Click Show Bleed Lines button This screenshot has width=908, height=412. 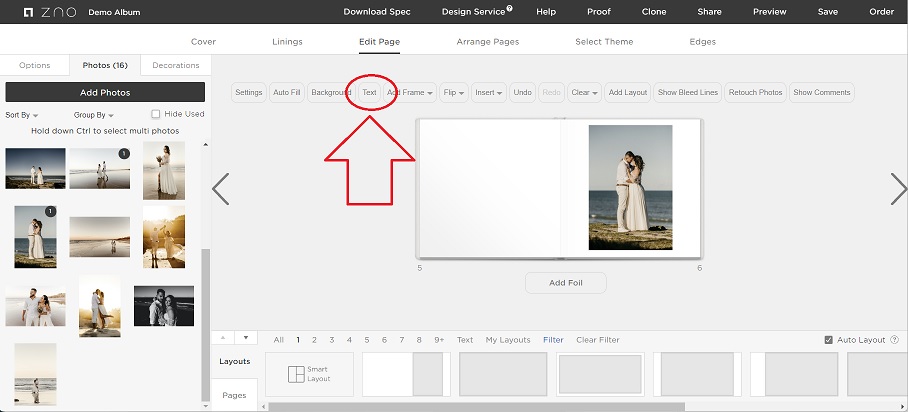(x=687, y=93)
